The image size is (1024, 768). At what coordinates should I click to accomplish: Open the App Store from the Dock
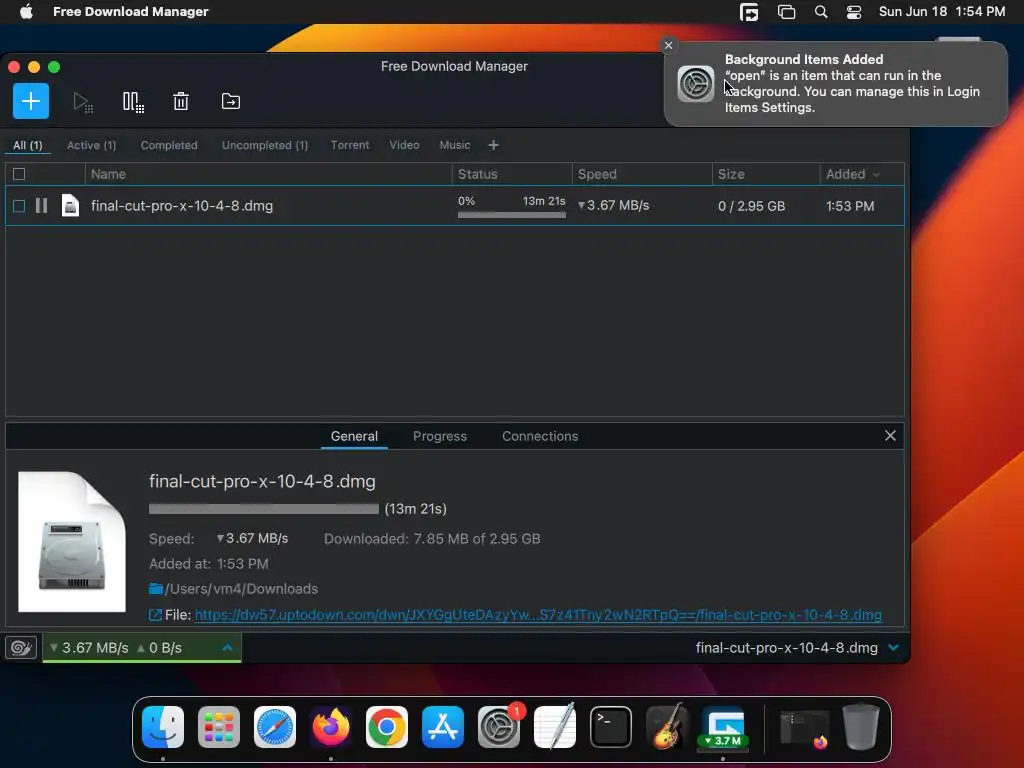(x=443, y=727)
